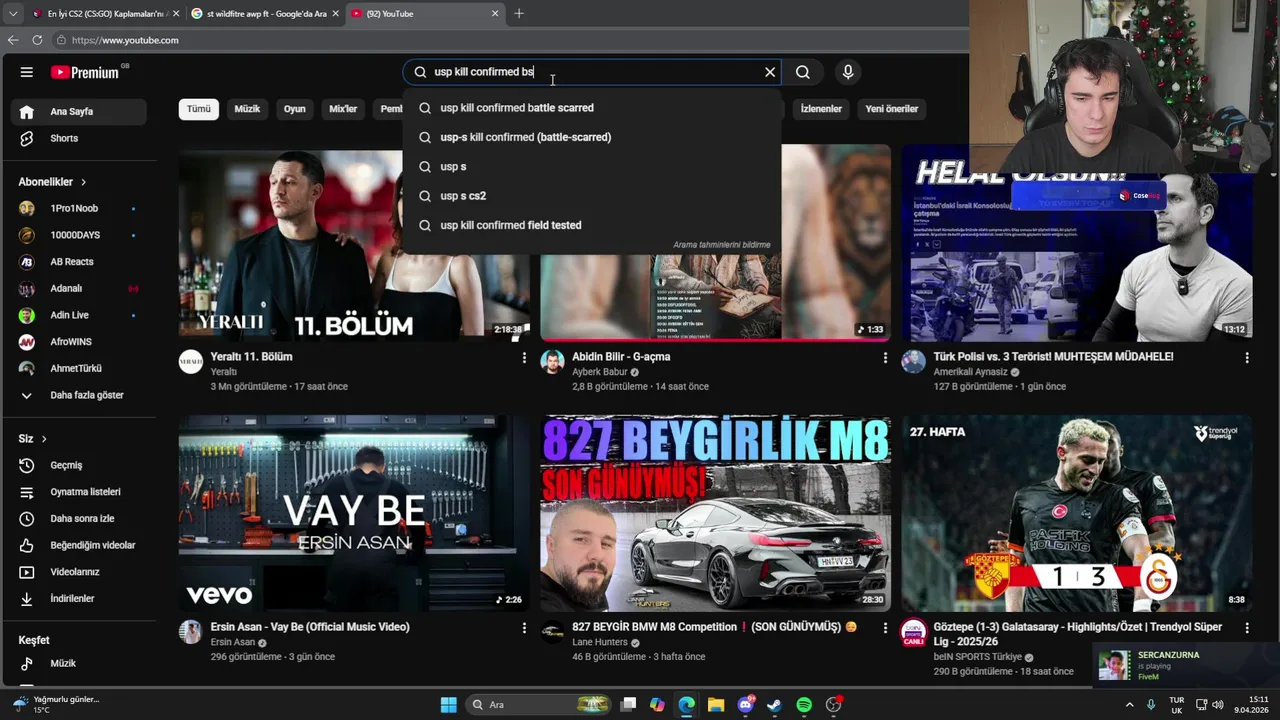
Task: Open 'Beğendiğim videolar' liked videos
Action: 80,545
